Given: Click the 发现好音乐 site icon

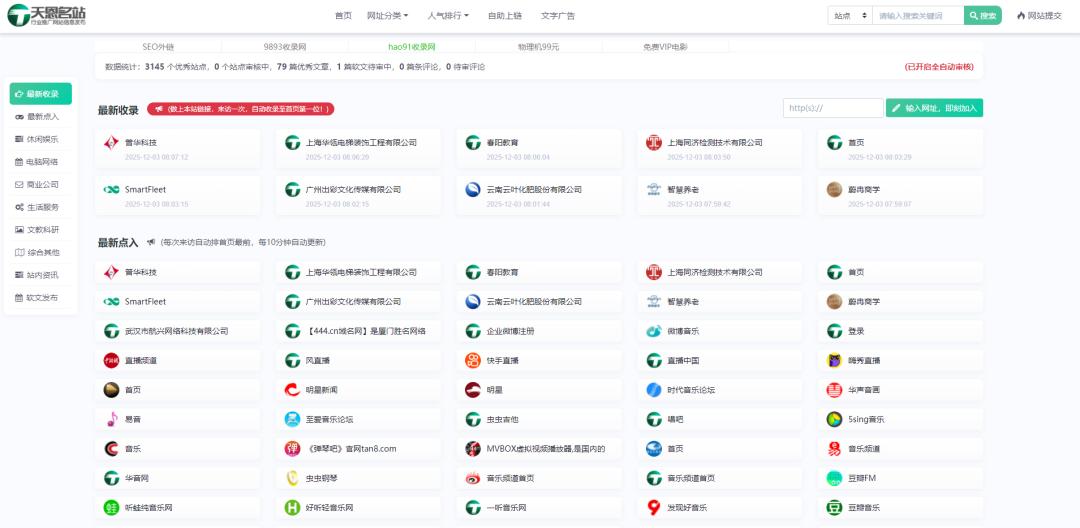Looking at the screenshot, I should pyautogui.click(x=654, y=507).
